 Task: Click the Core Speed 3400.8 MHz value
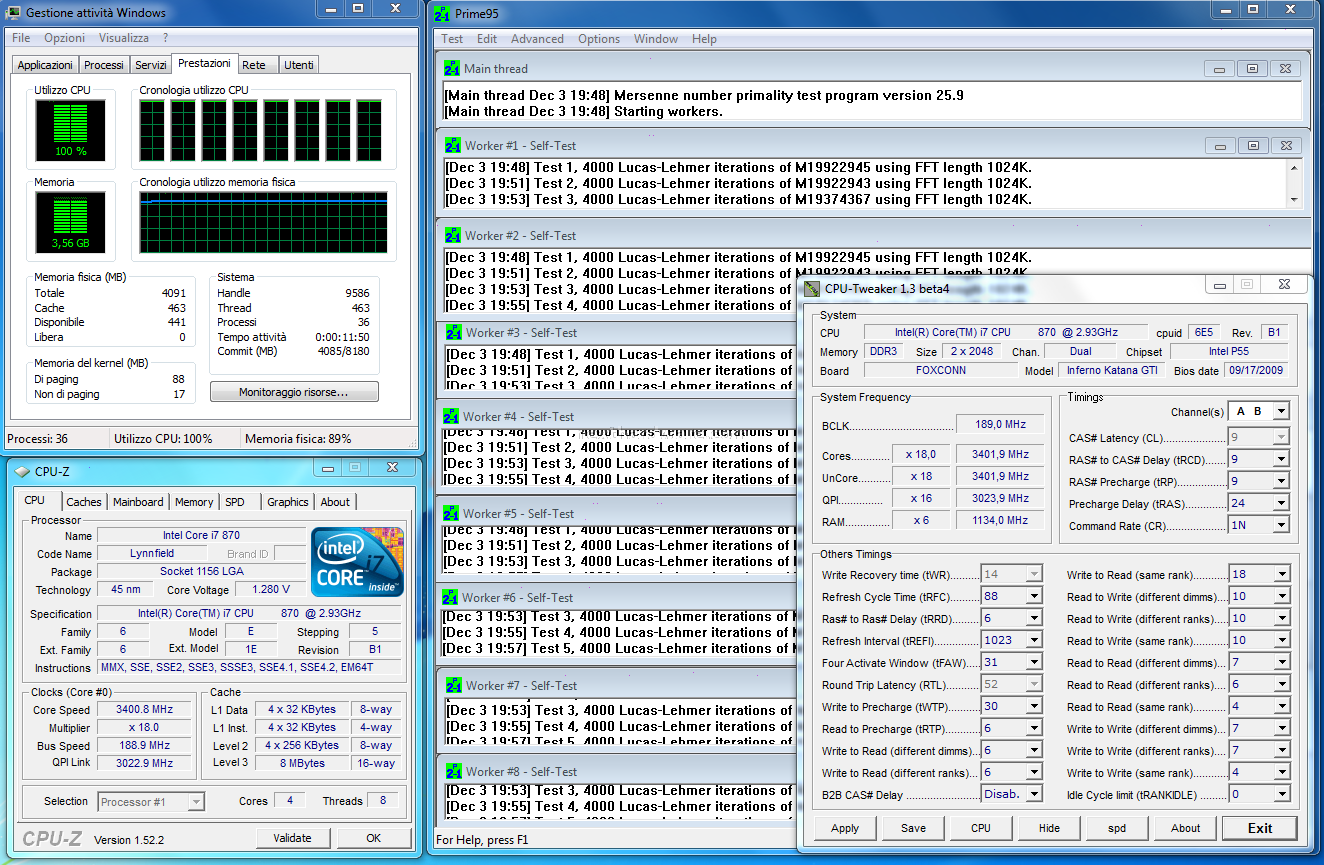pos(144,710)
